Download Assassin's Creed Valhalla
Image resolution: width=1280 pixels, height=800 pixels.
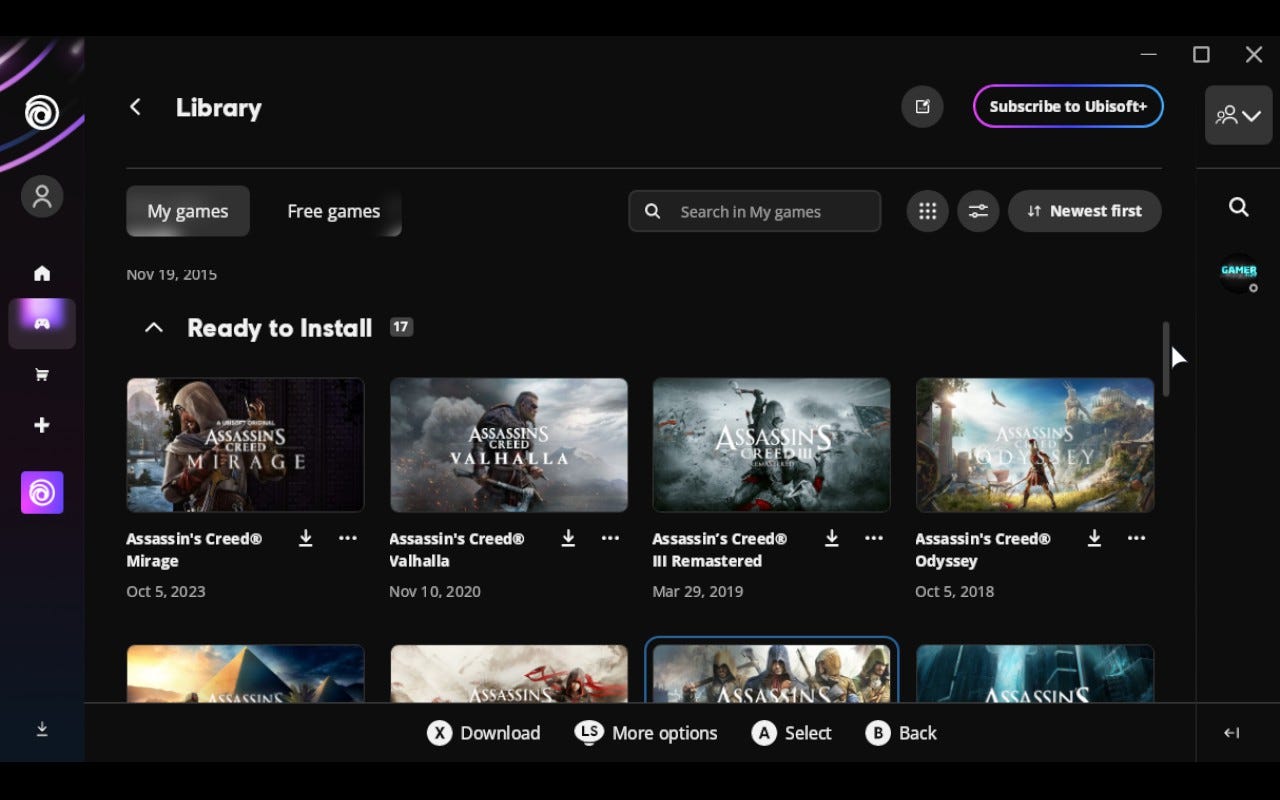coord(568,538)
